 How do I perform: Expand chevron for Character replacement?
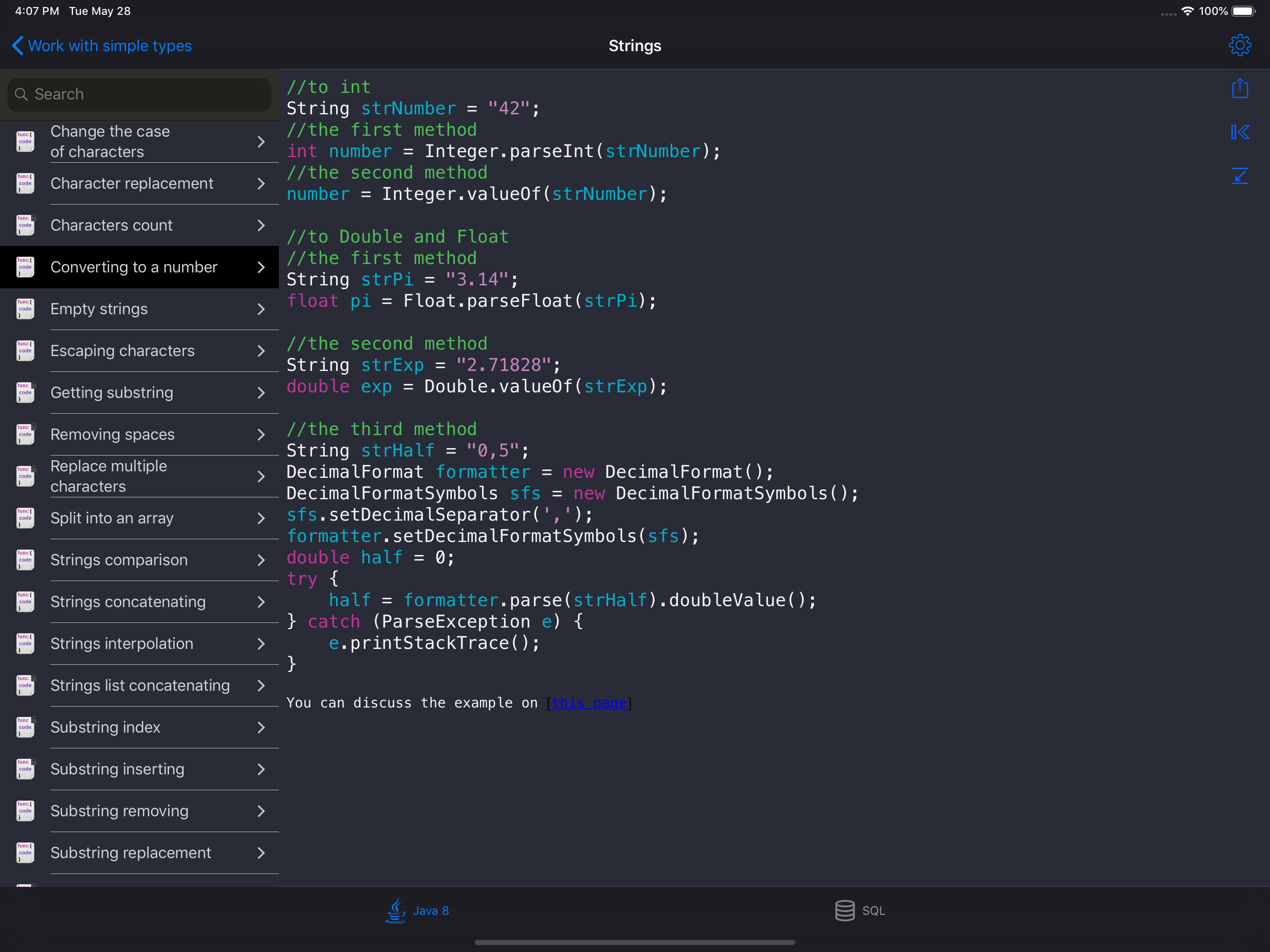[x=261, y=184]
